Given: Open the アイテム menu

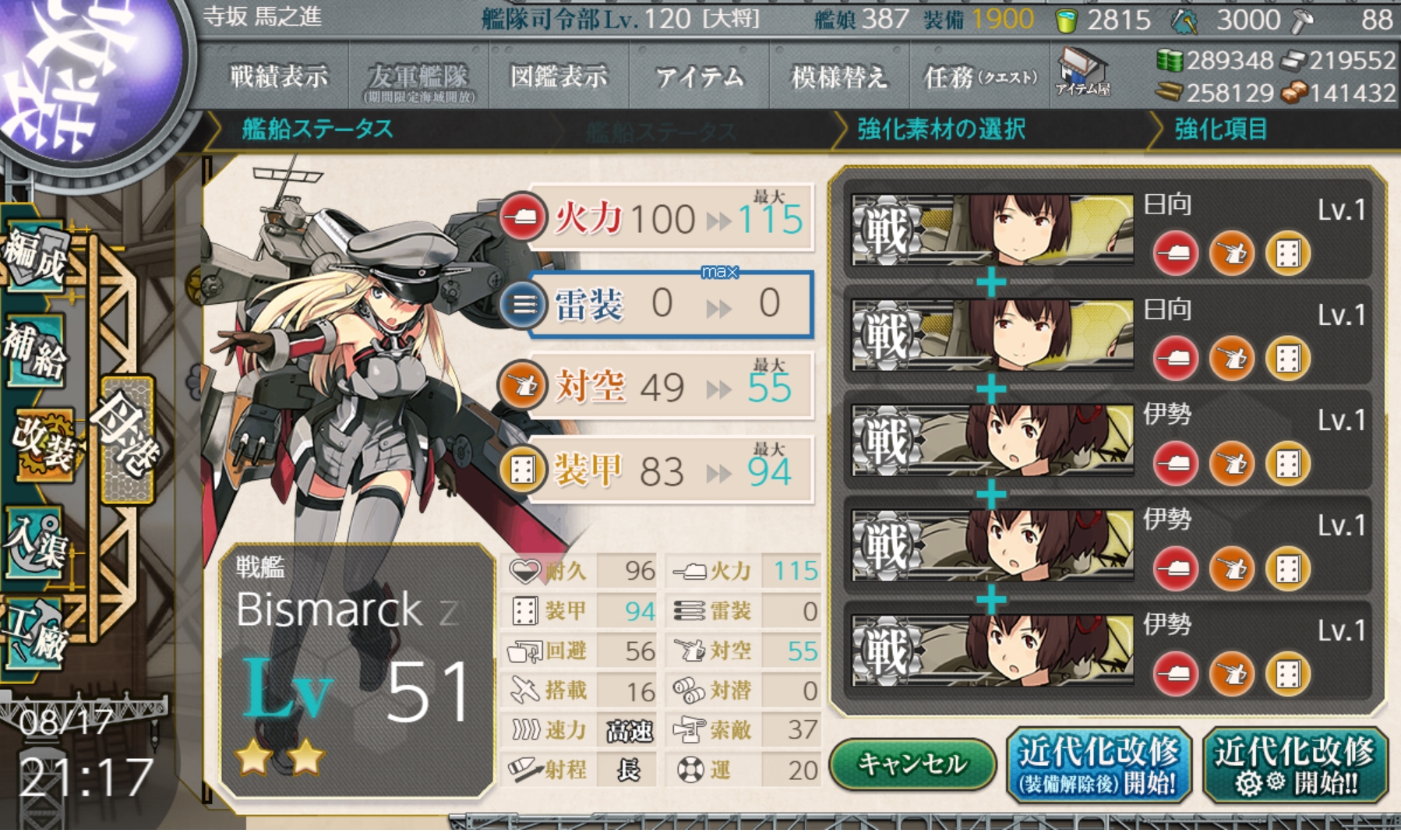Looking at the screenshot, I should click(699, 76).
